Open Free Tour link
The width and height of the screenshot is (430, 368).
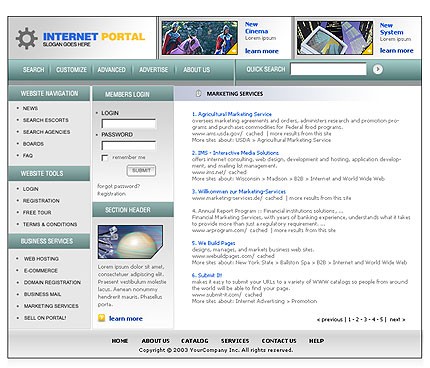coord(37,212)
